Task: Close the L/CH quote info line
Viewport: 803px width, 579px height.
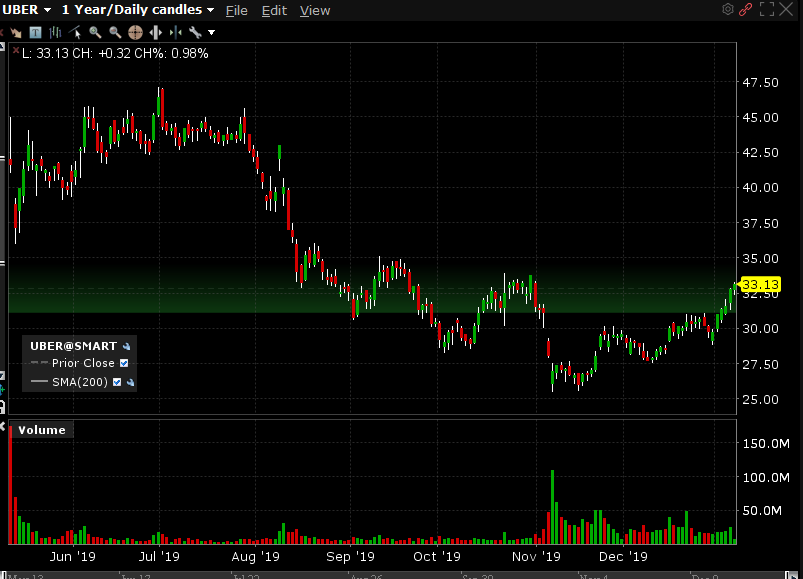Action: point(16,50)
